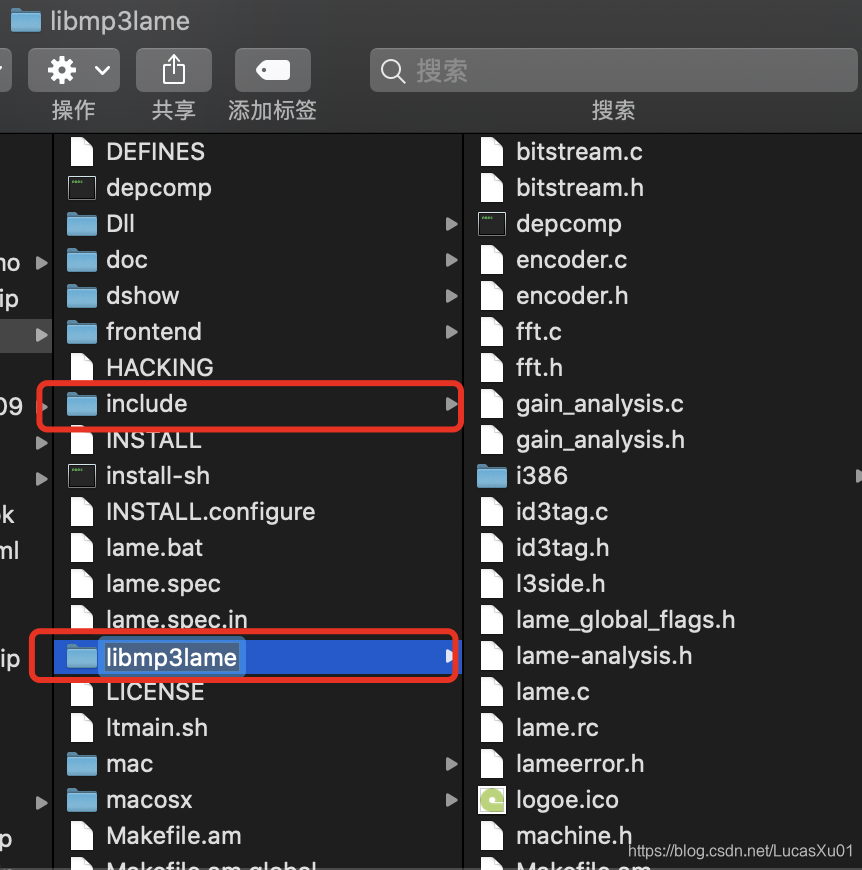Expand the macosx folder arrow

point(452,800)
